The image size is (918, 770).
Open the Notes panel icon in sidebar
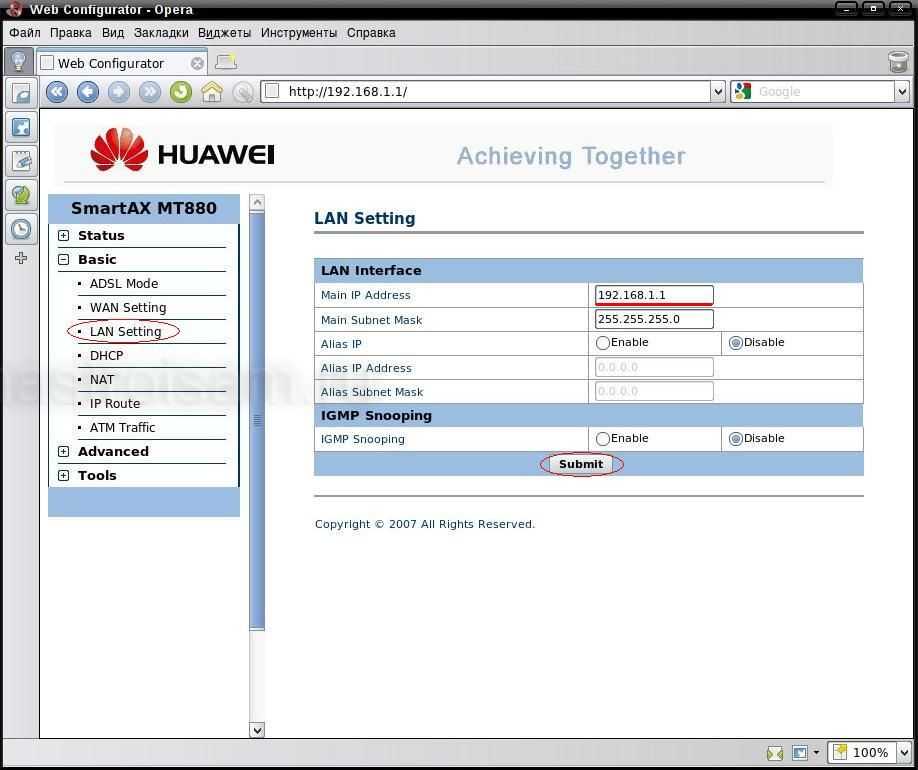(22, 161)
